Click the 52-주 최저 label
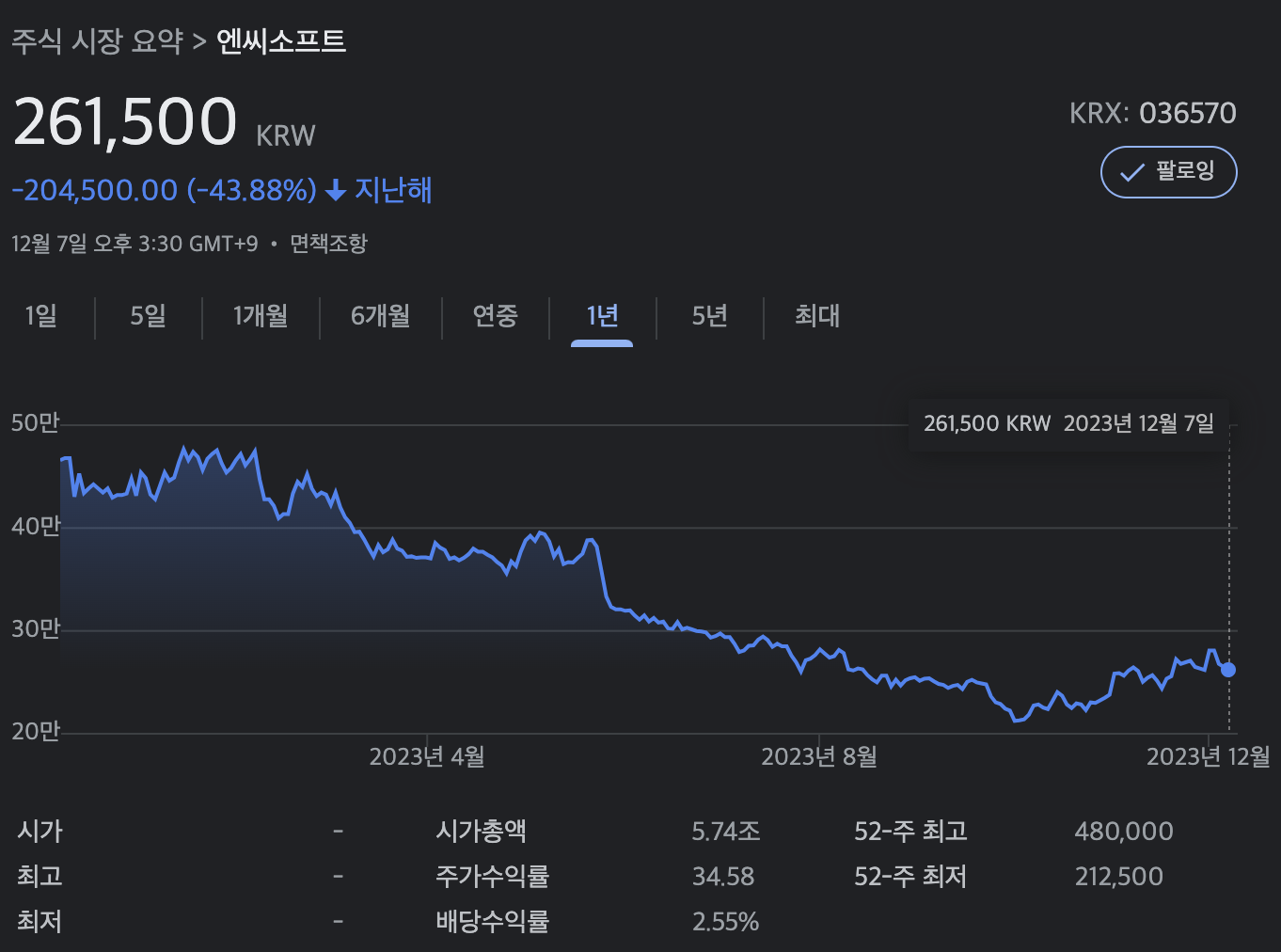The image size is (1281, 952). tap(910, 877)
